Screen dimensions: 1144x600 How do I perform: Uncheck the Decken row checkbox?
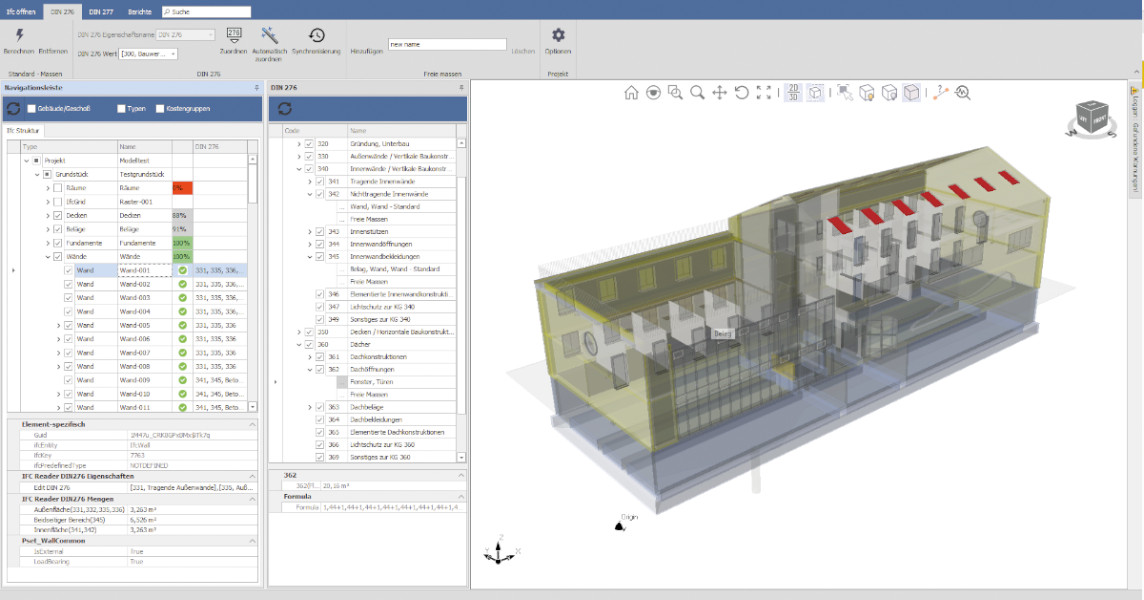click(x=58, y=216)
